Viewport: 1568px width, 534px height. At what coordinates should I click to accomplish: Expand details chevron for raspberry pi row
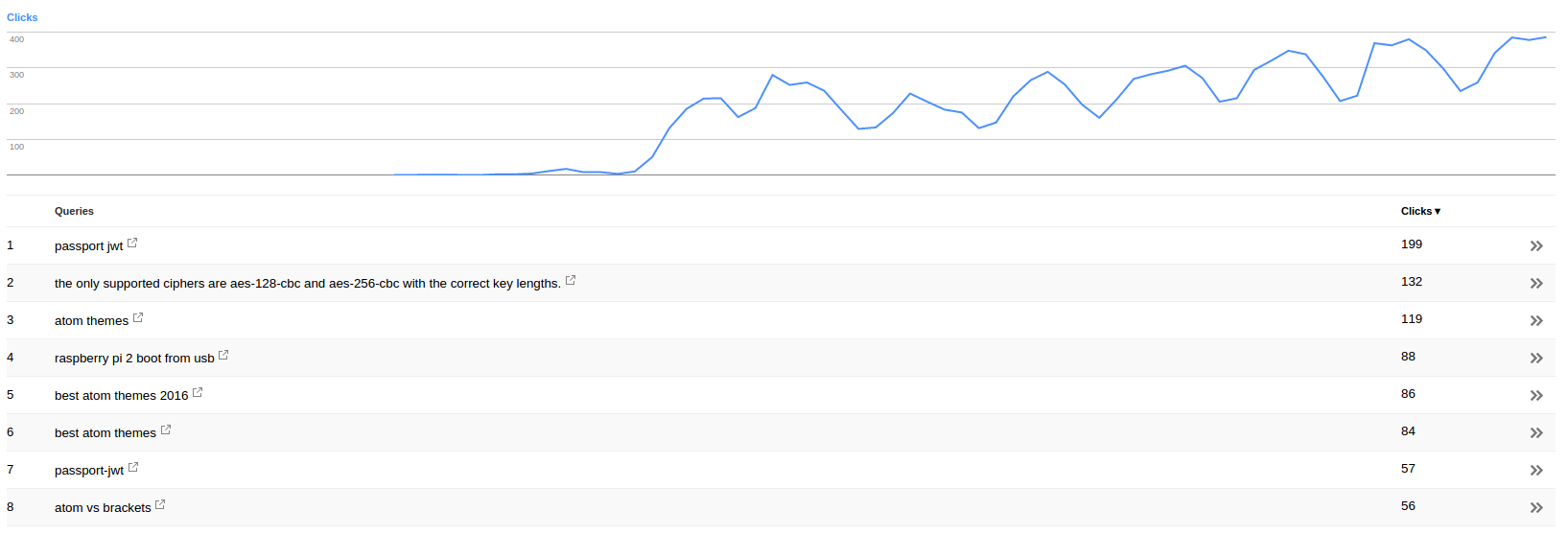(1536, 359)
